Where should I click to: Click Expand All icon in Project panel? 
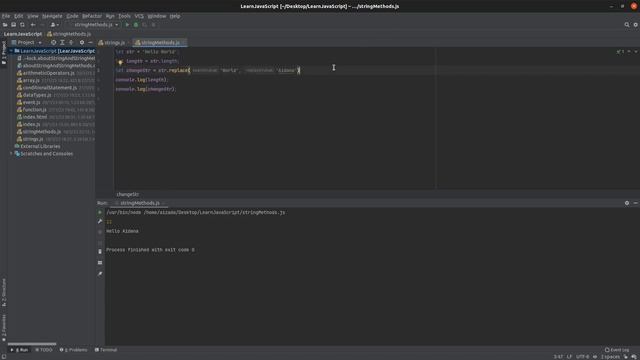click(x=62, y=42)
